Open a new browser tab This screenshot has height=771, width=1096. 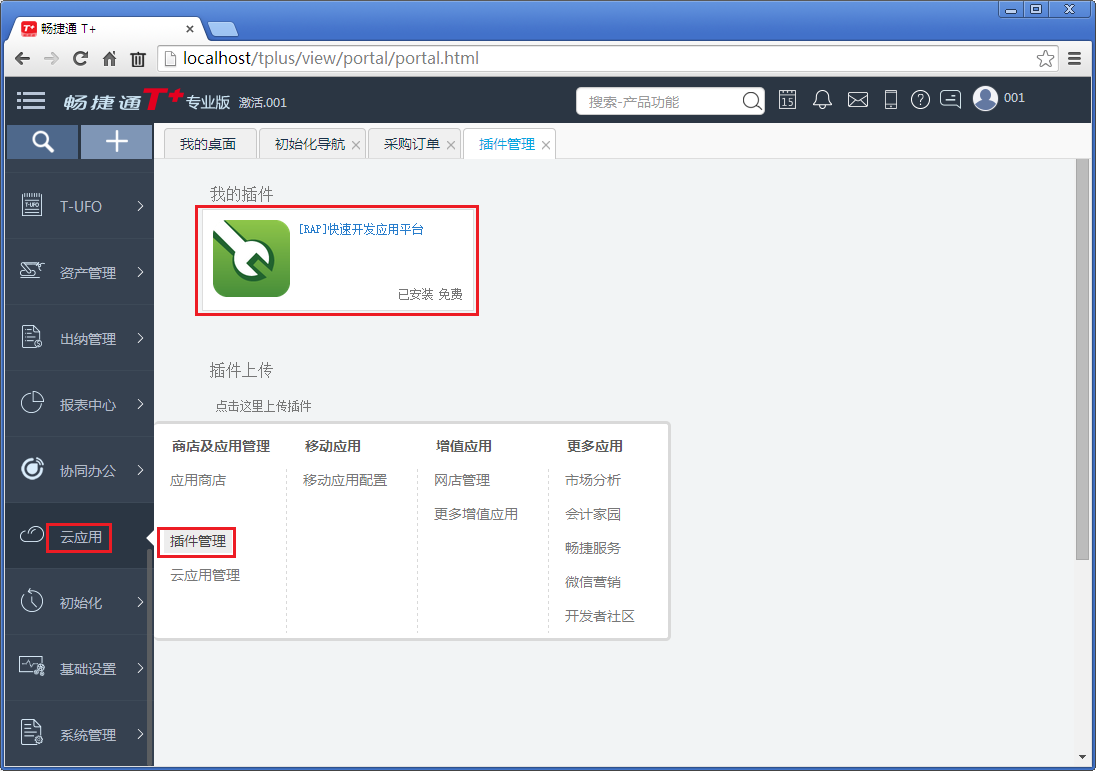click(x=224, y=29)
